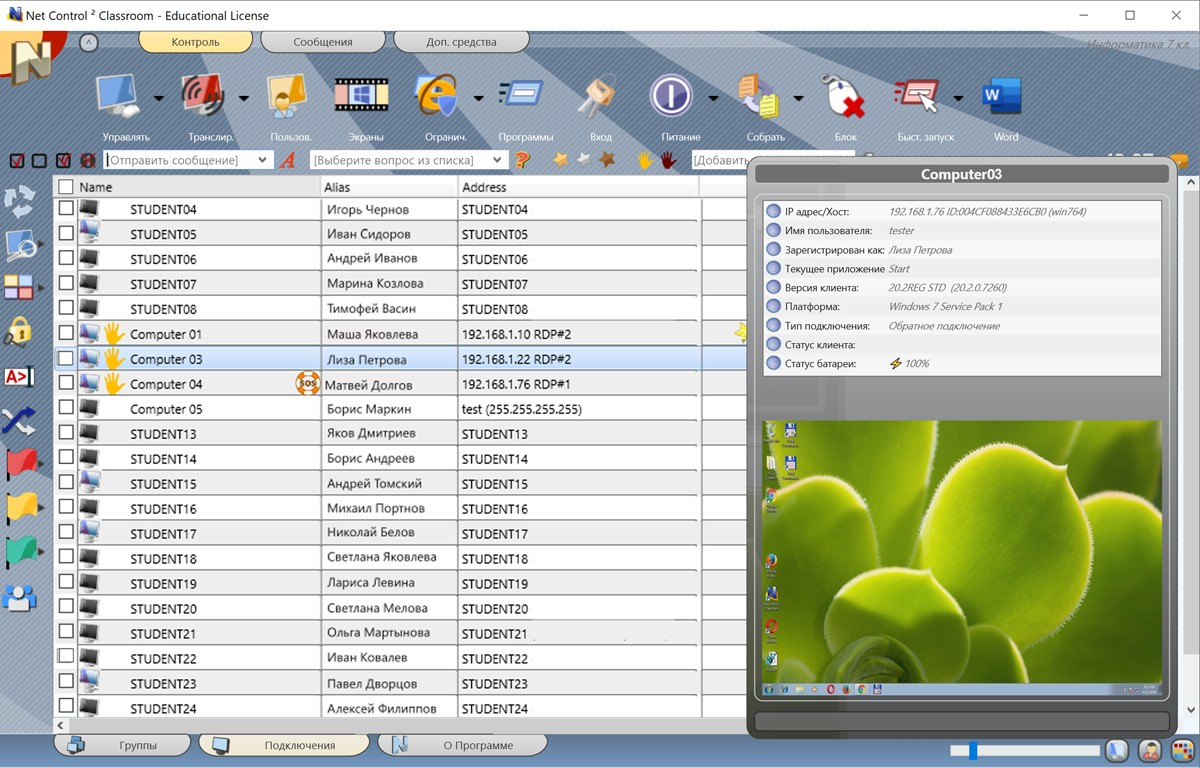Tick the checkbox next to Computer 05
Image resolution: width=1200 pixels, height=768 pixels.
(66, 408)
